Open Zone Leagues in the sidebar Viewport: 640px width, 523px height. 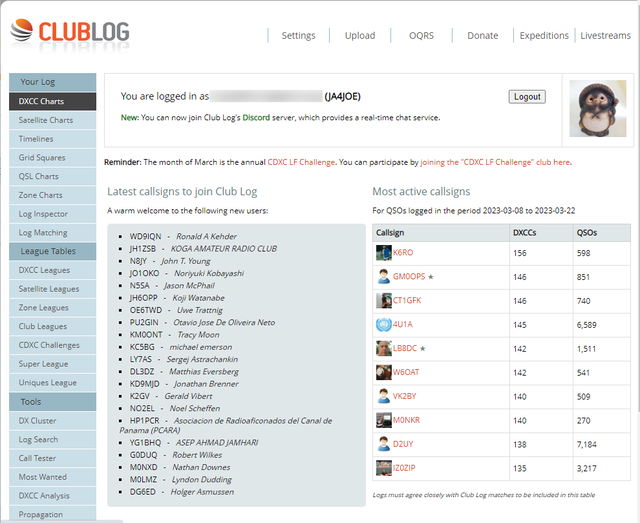(x=53, y=308)
